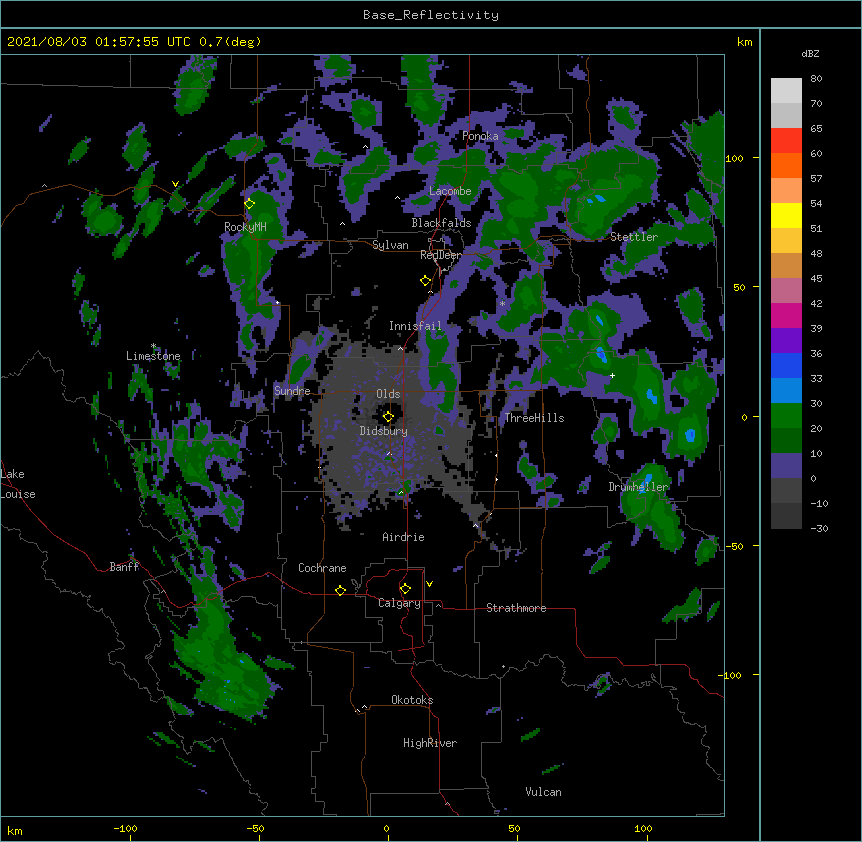Select the white 80-70 dBZ legend swatch

pyautogui.click(x=786, y=91)
